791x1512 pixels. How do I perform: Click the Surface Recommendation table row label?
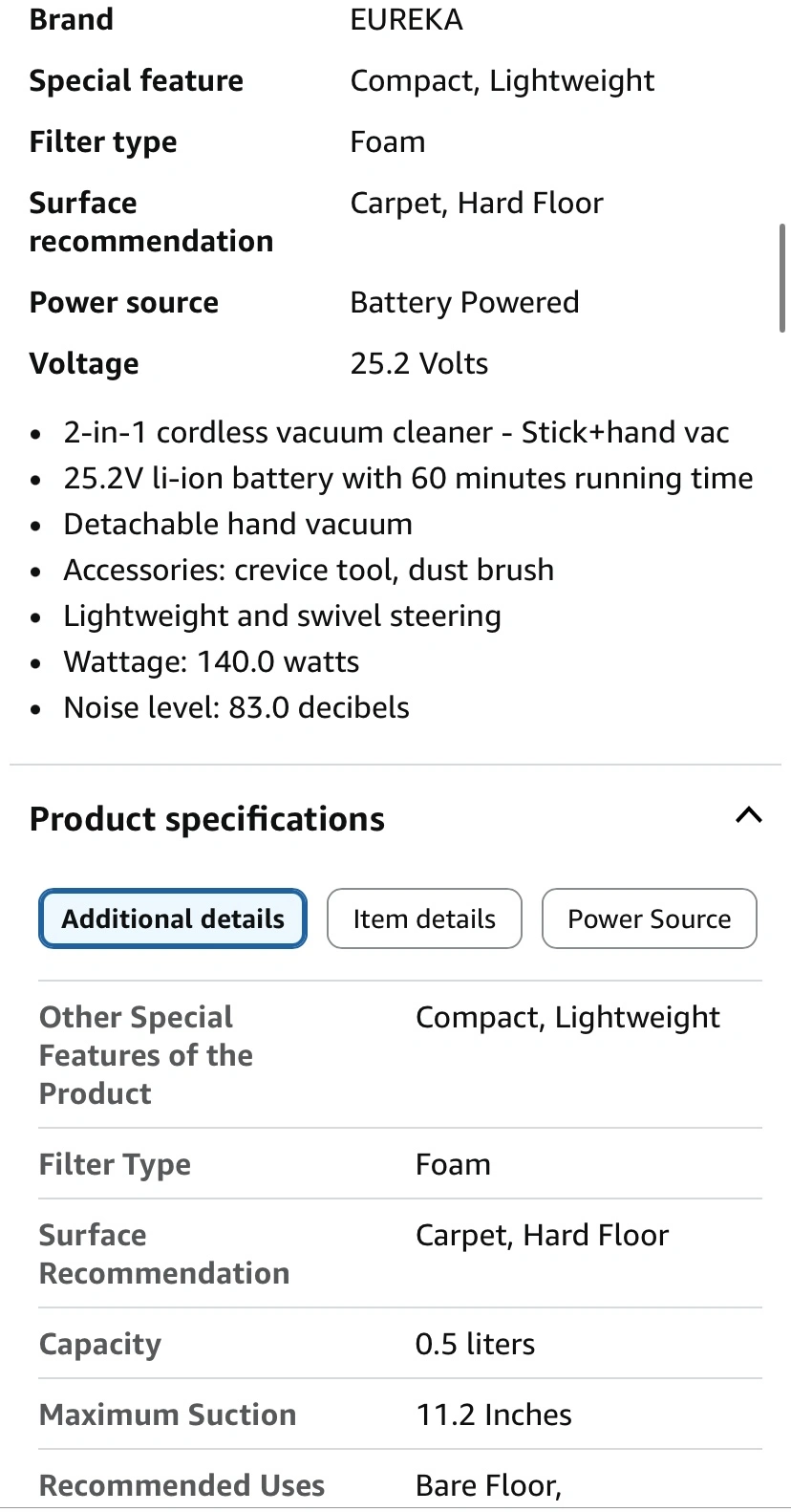[x=163, y=1254]
